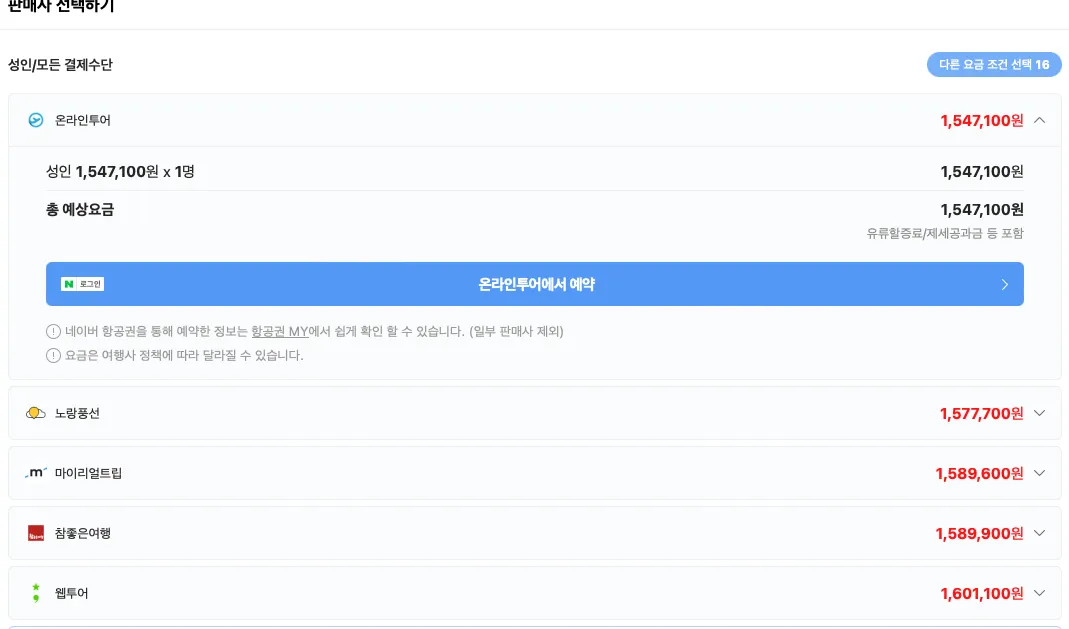Select the 마이리얼트립 seller name
The image size is (1069, 629).
click(88, 473)
